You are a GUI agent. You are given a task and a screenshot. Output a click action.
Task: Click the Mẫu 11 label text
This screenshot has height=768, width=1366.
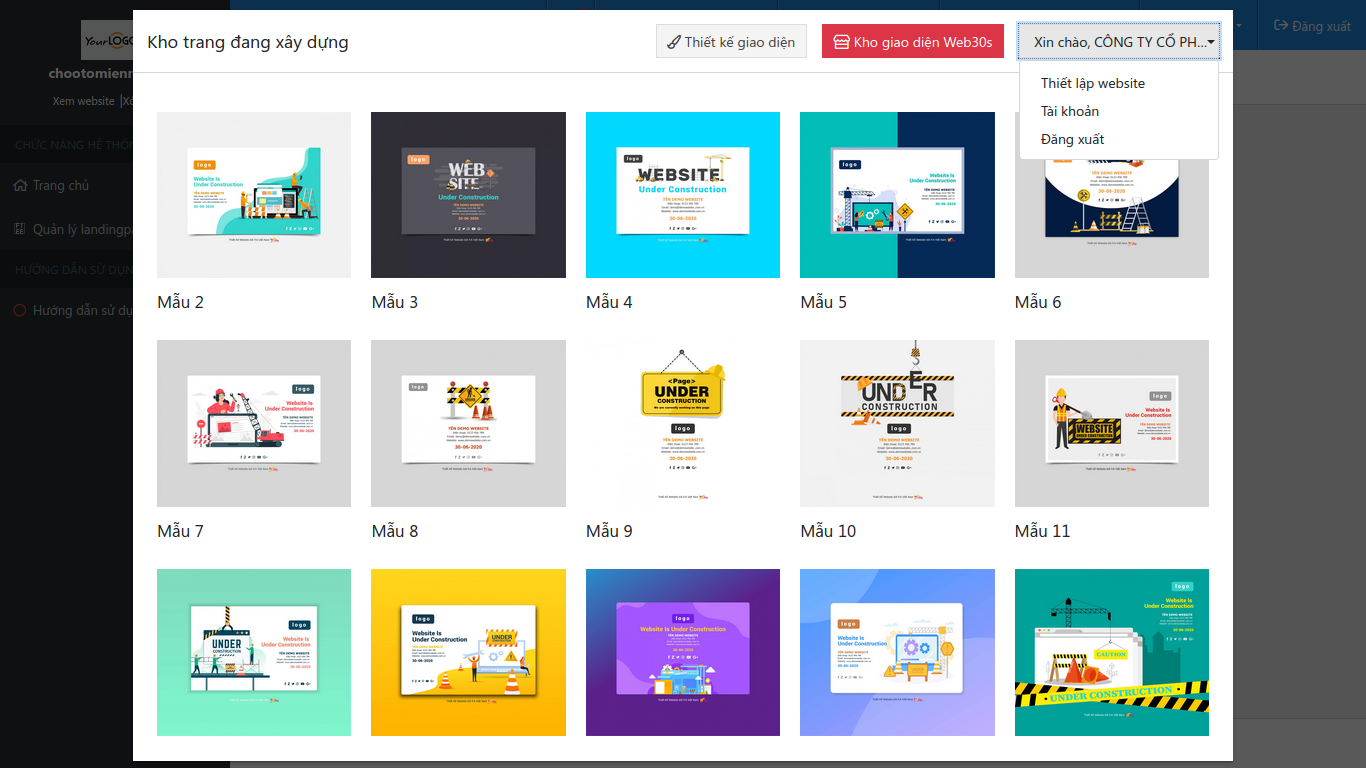click(1042, 531)
